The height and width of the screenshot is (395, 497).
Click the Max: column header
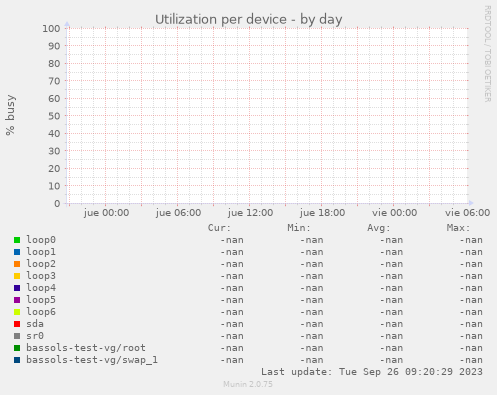pyautogui.click(x=458, y=228)
